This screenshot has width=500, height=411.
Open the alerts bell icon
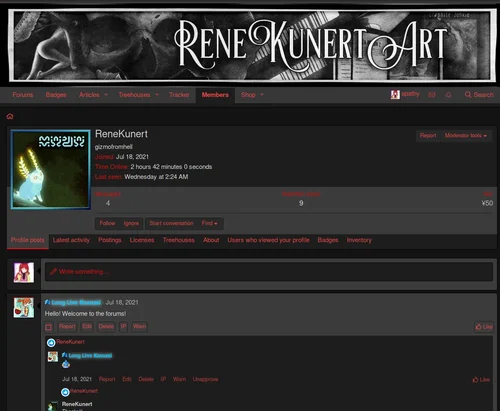449,95
